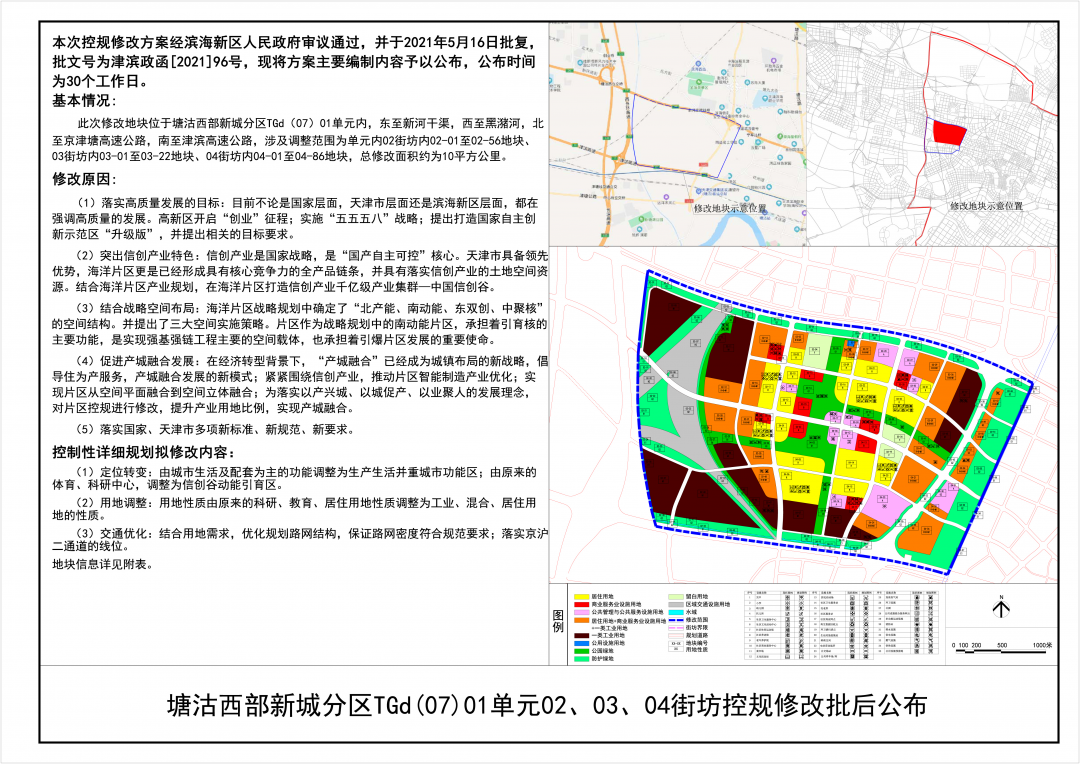Image resolution: width=1080 pixels, height=764 pixels.
Task: Select the blue 公用设施用地 legend swatch
Action: (x=581, y=643)
